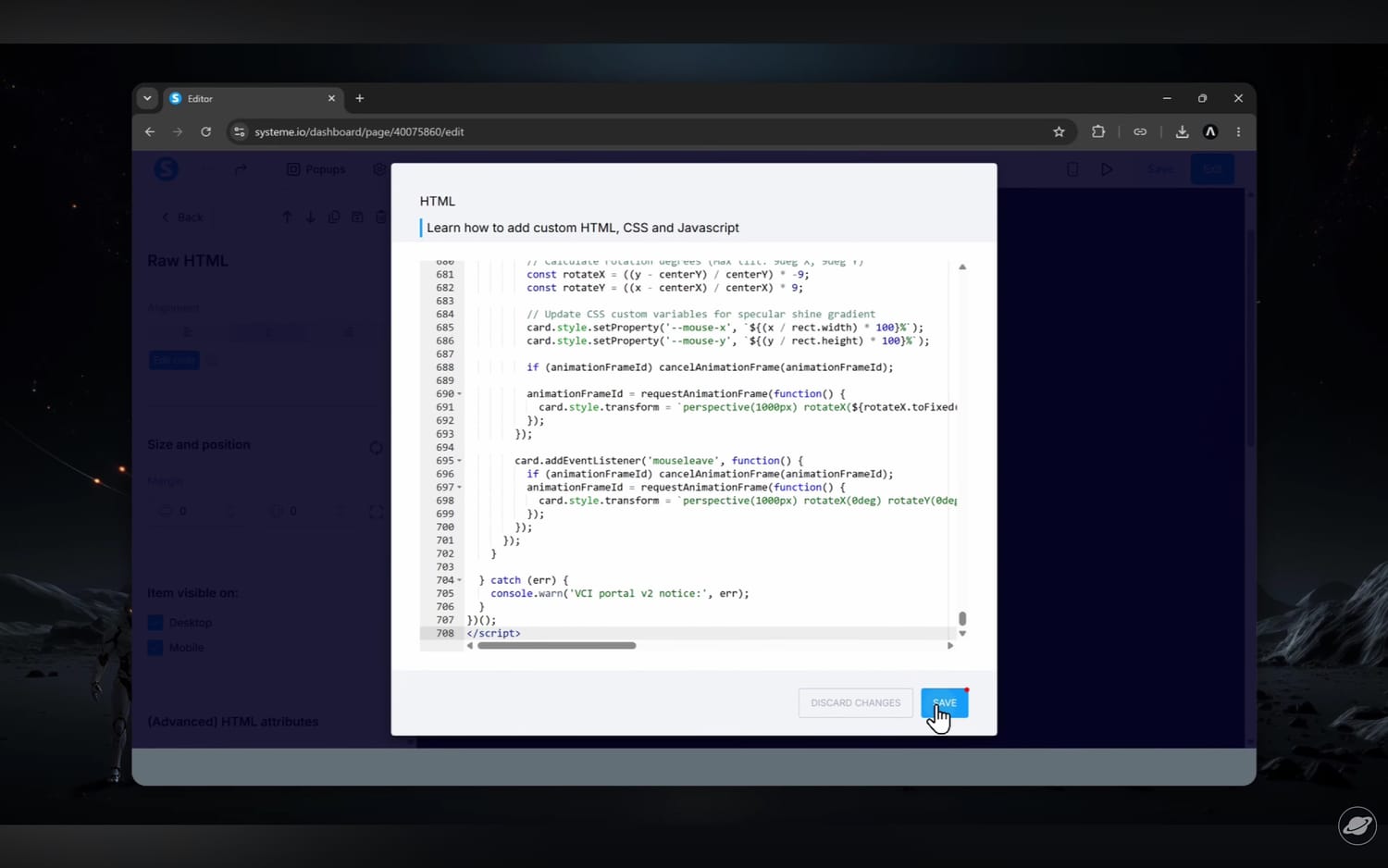Click the browser back arrow
Viewport: 1388px width, 868px height.
click(150, 131)
